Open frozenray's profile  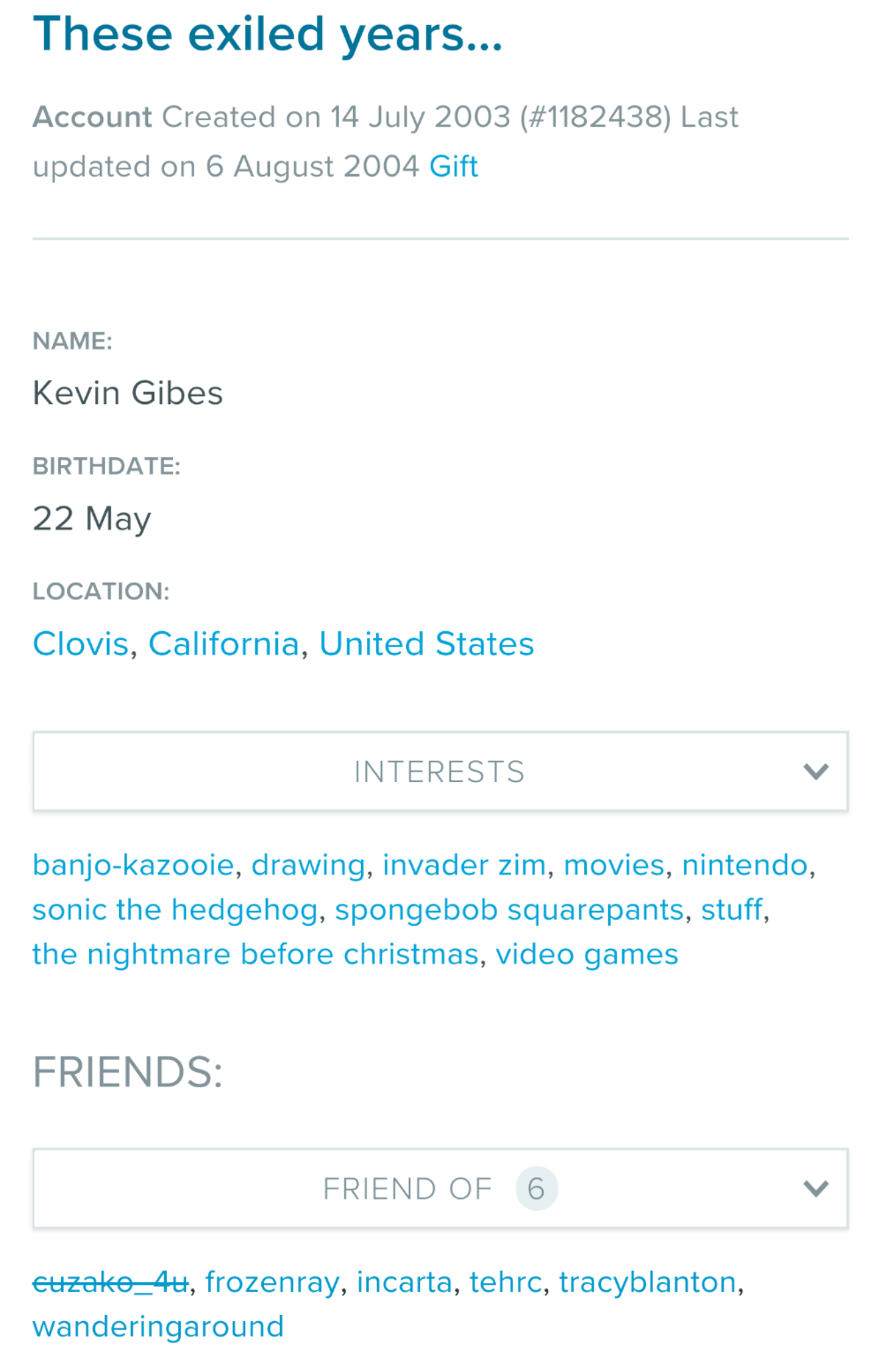coord(272,1282)
